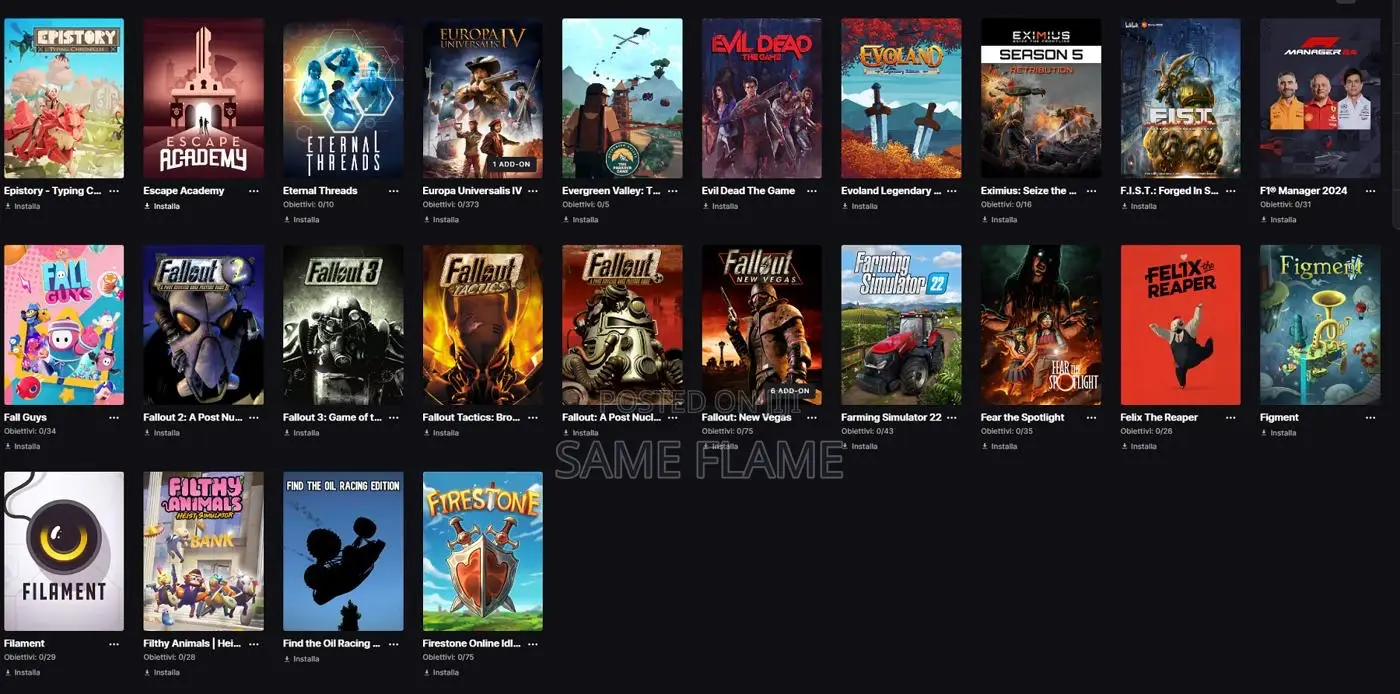Click 'Obiettivi: 0/43' under Farming Simulator 22
Viewport: 1400px width, 694px height.
click(867, 432)
